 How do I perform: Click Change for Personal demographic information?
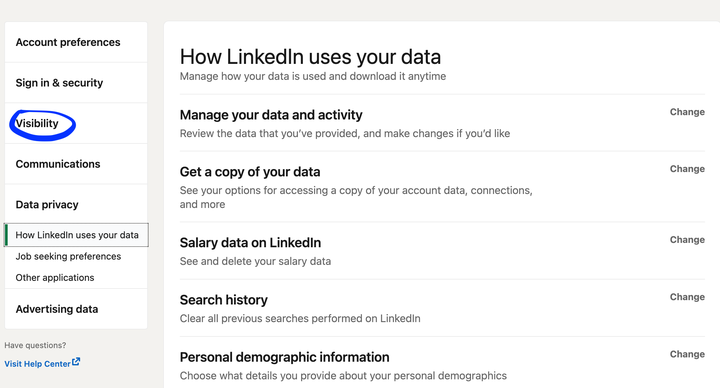(687, 354)
